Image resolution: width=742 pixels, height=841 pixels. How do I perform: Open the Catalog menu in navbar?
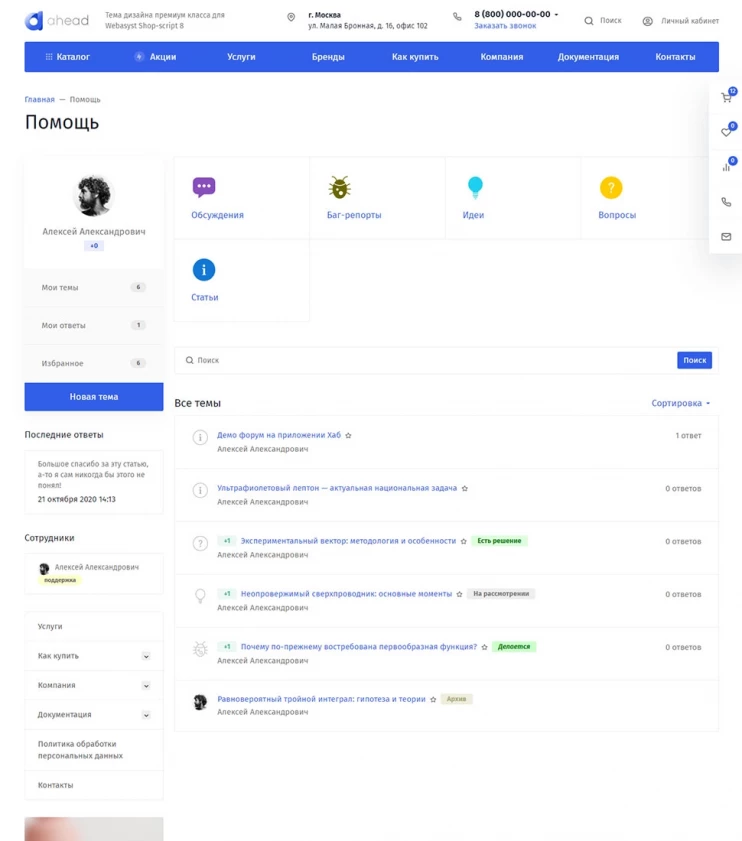coord(67,57)
